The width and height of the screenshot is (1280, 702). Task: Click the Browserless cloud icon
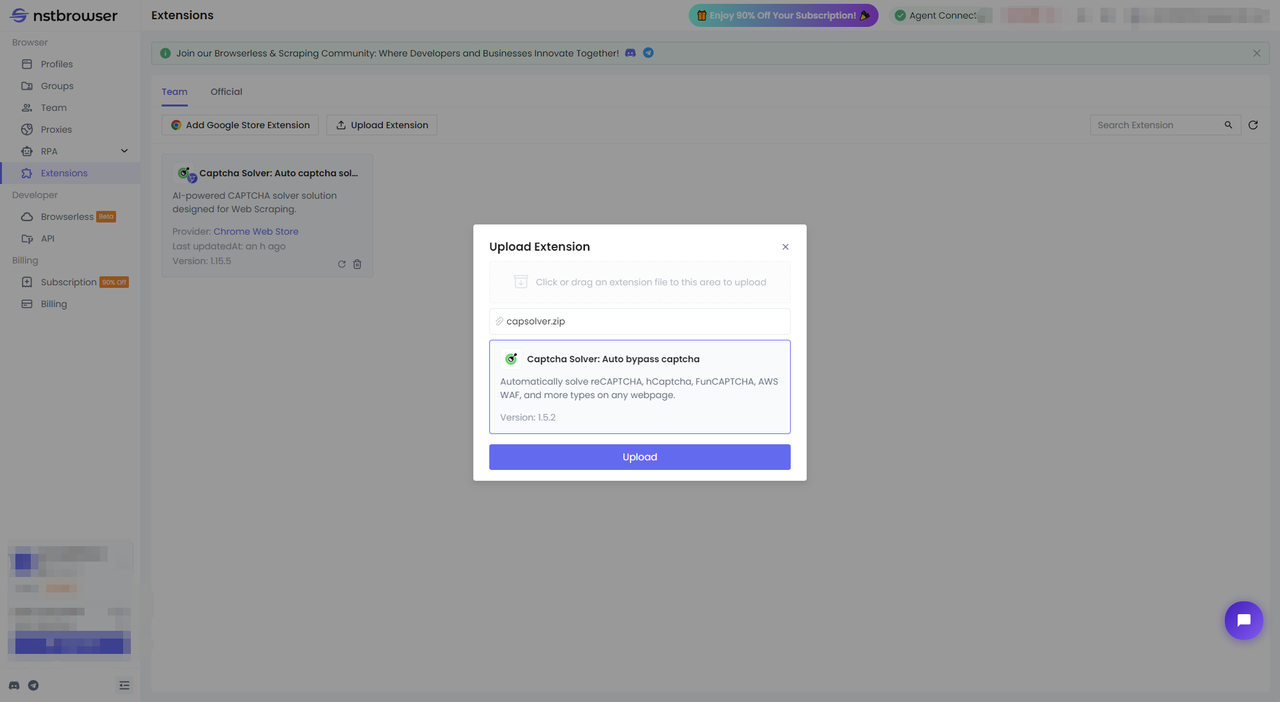27,217
